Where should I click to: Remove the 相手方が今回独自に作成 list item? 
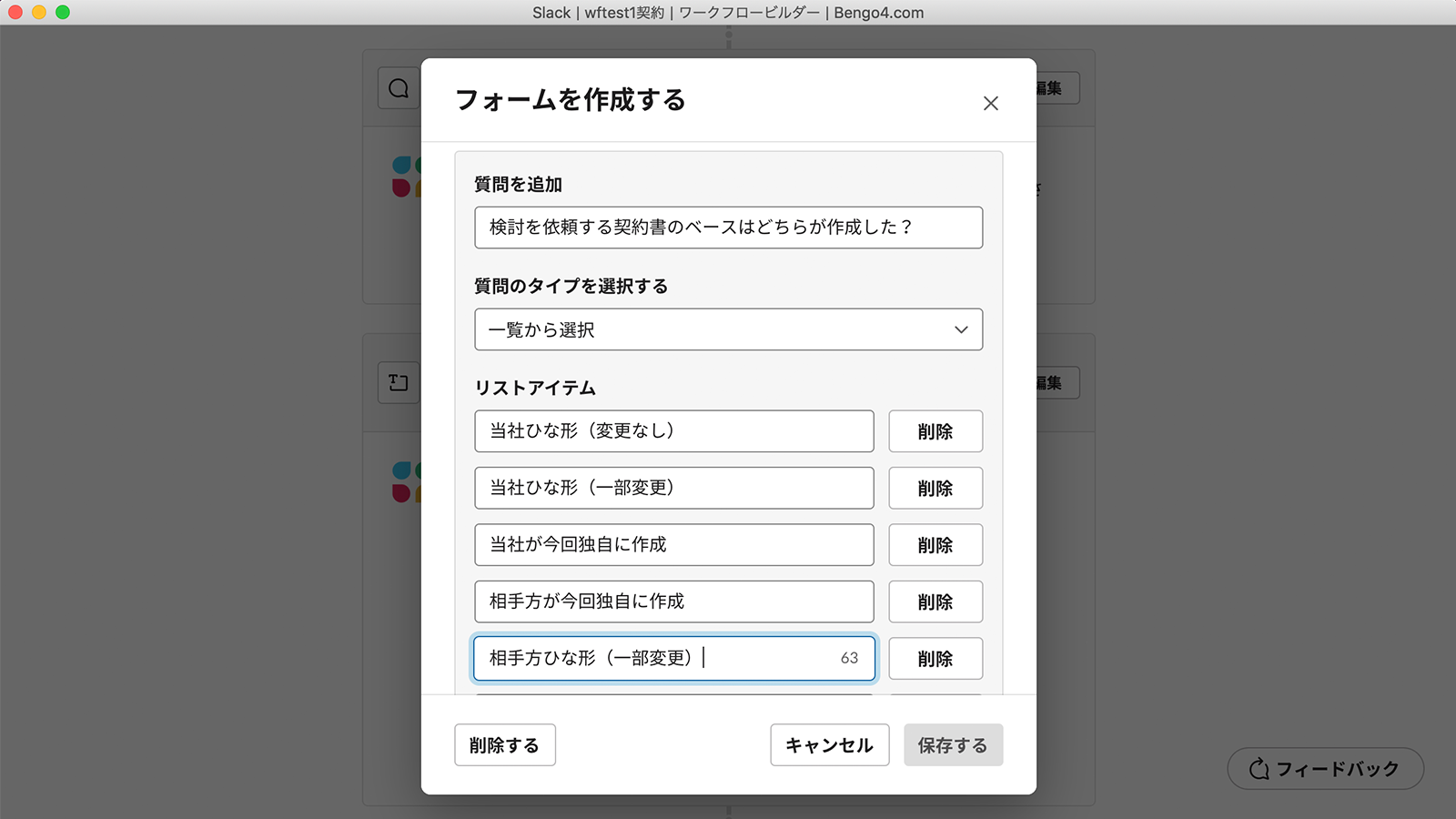[935, 602]
